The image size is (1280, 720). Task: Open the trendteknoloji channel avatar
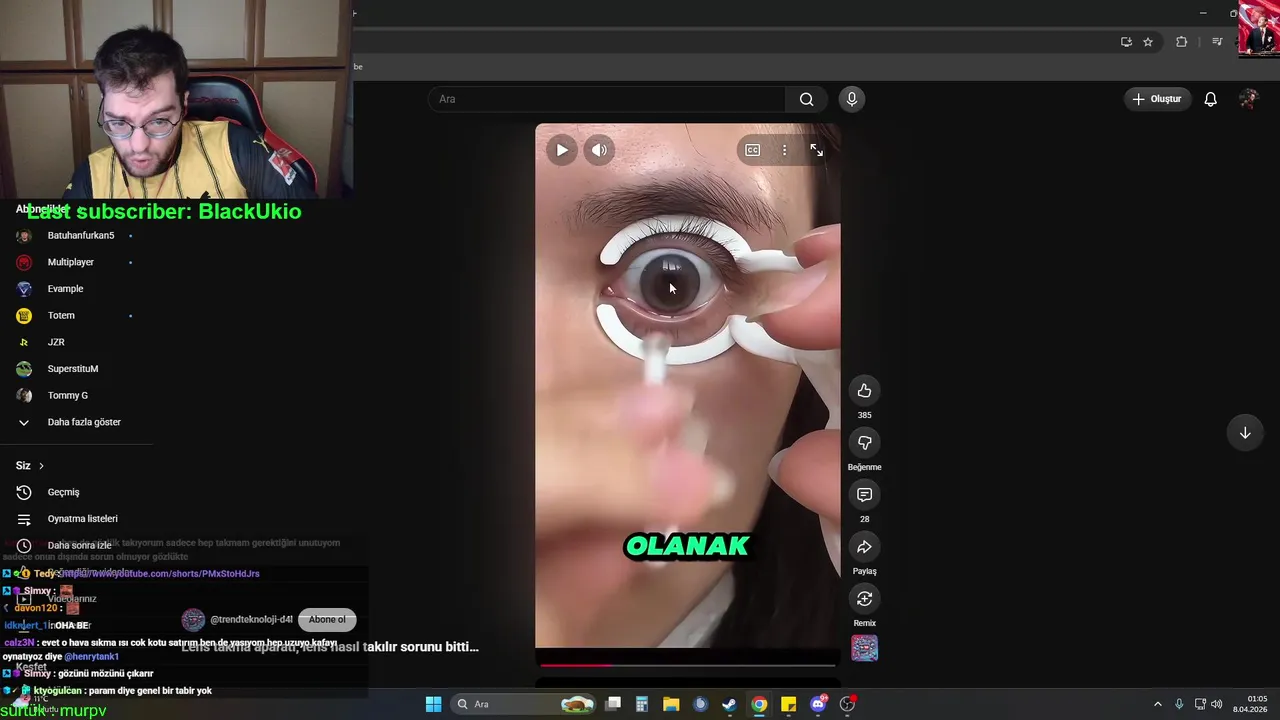193,620
